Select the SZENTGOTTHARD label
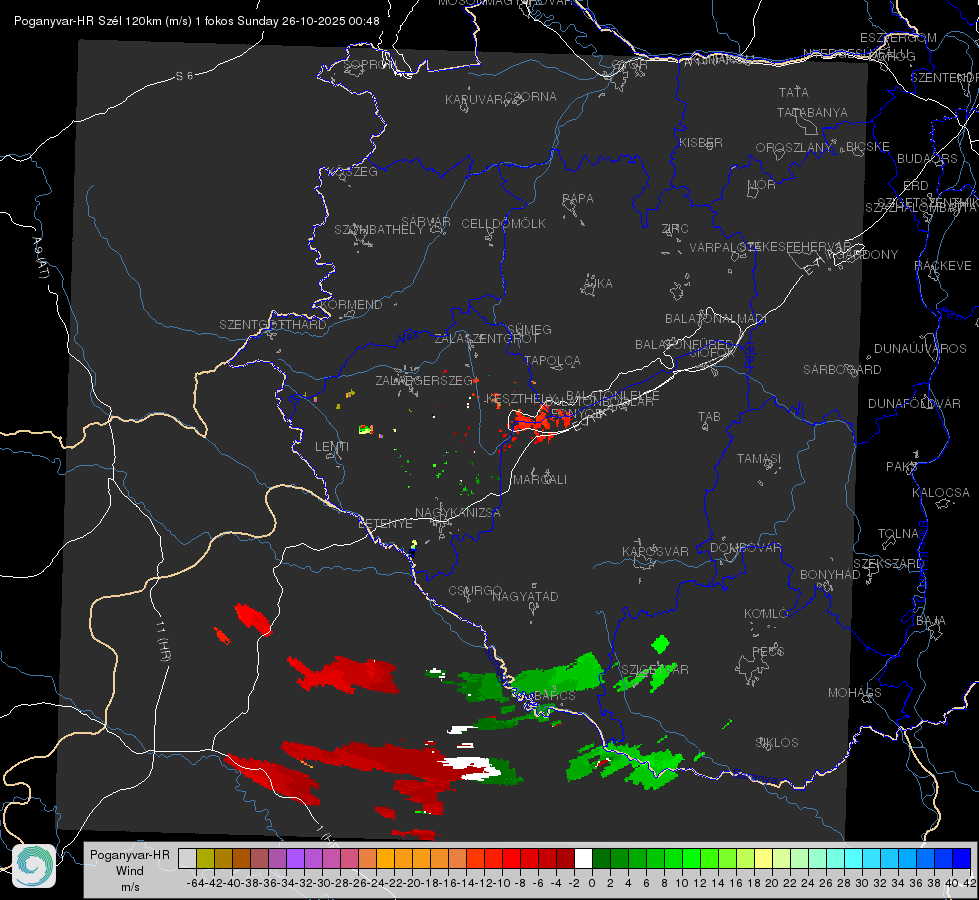Image resolution: width=979 pixels, height=900 pixels. click(273, 324)
